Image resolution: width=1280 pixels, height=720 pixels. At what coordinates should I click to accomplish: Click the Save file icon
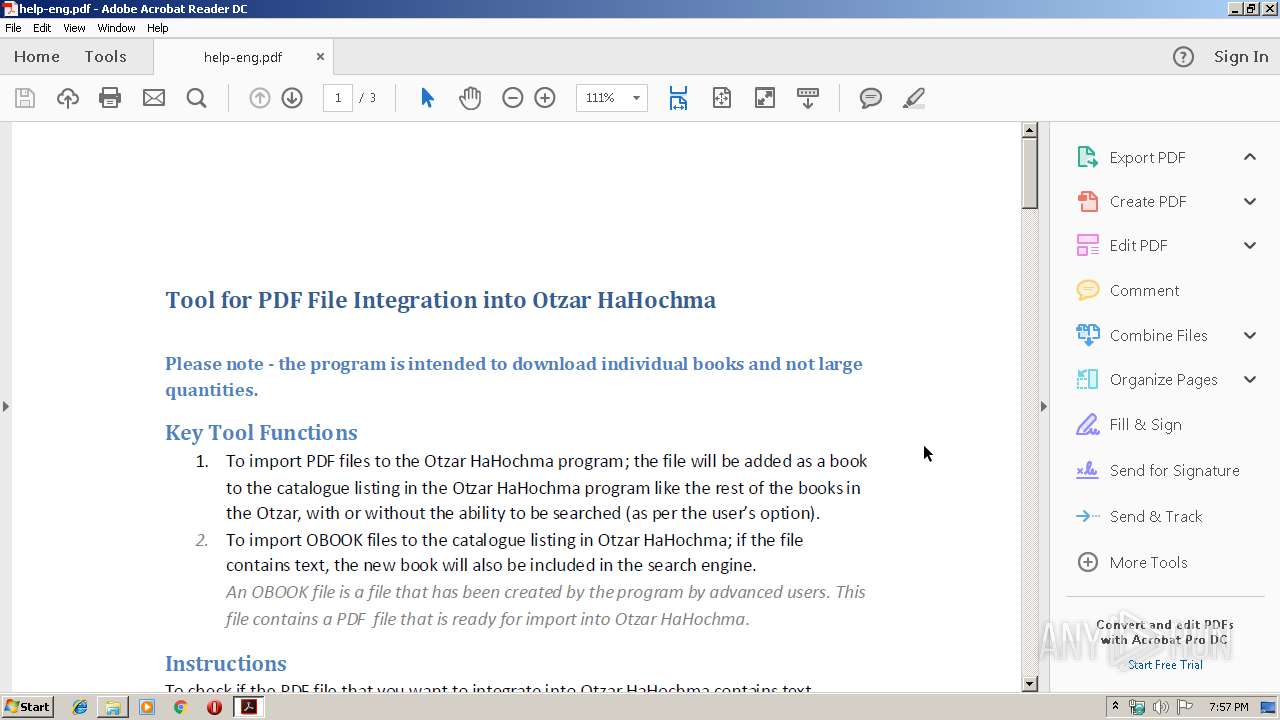pyautogui.click(x=25, y=98)
